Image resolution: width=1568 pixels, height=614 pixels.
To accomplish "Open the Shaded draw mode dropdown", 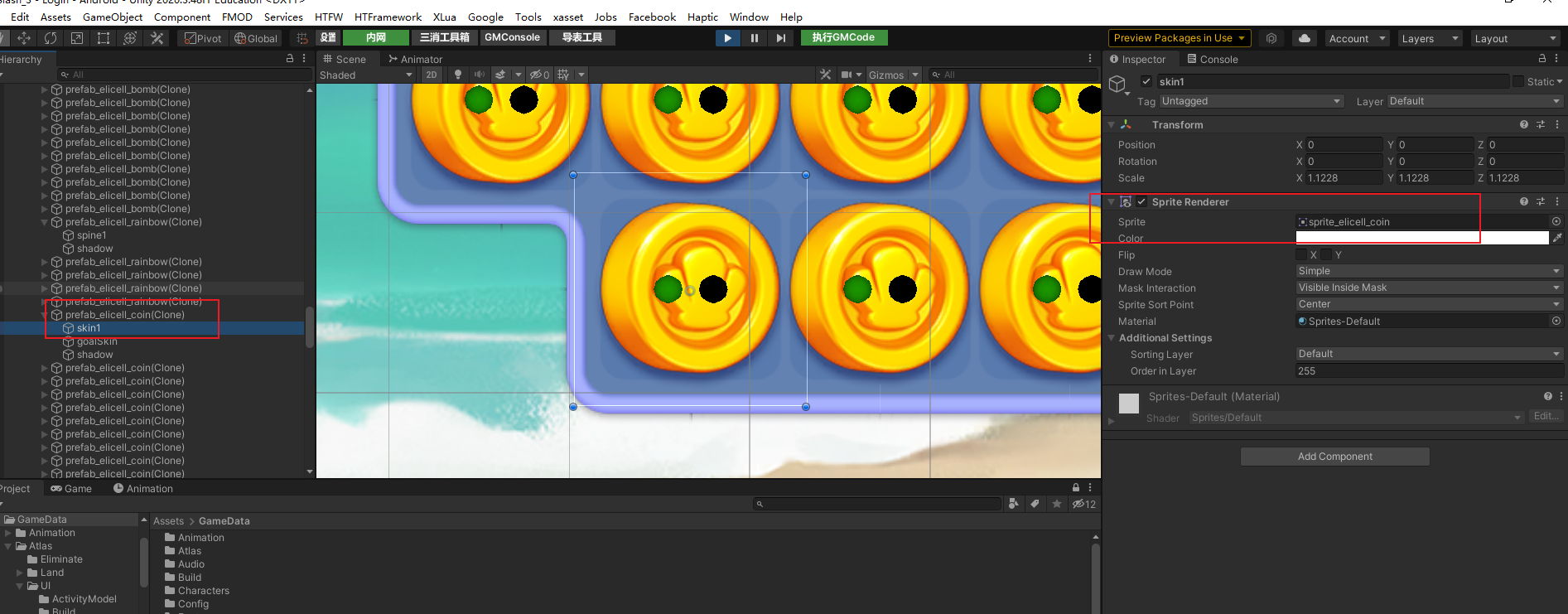I will pyautogui.click(x=366, y=75).
